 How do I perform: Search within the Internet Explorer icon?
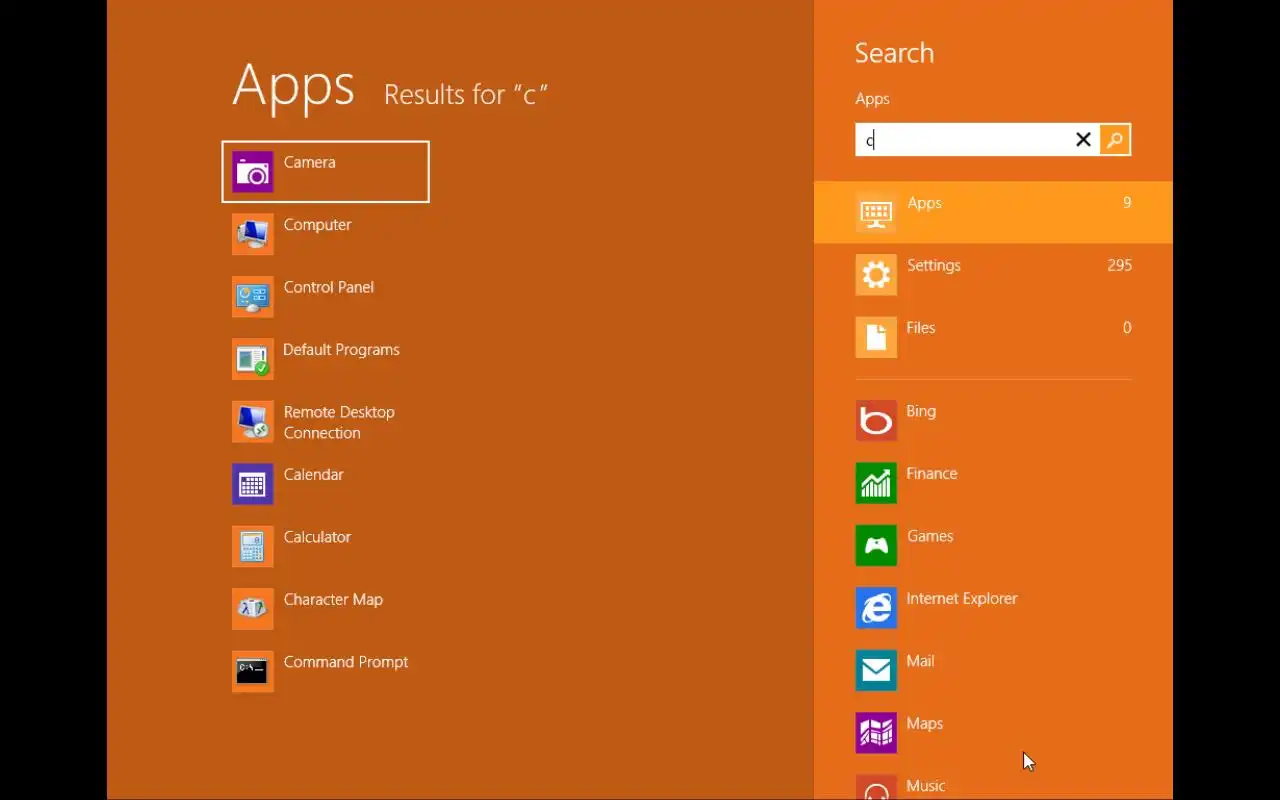[x=876, y=609]
